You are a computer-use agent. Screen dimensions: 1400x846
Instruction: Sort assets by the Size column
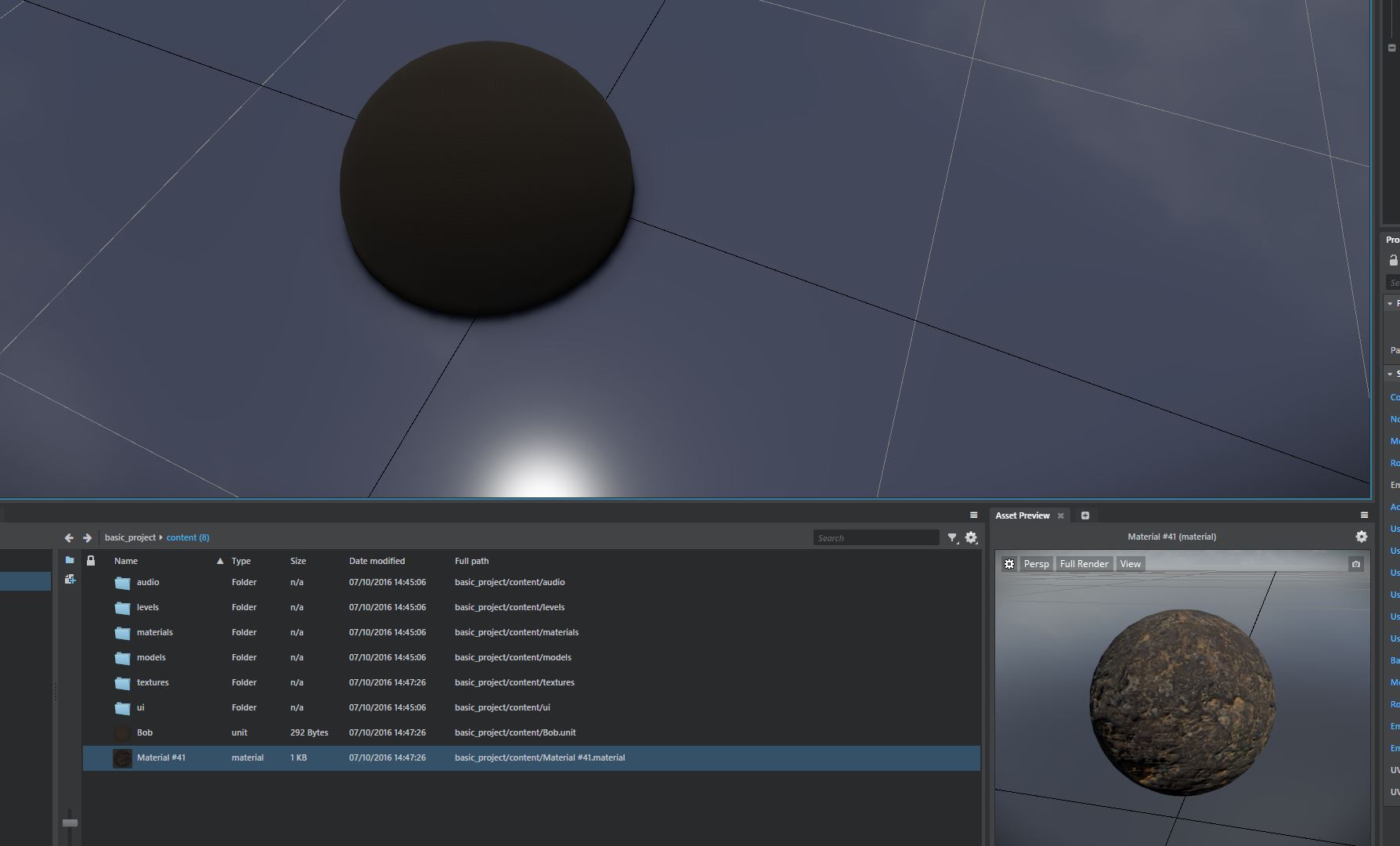pos(298,561)
